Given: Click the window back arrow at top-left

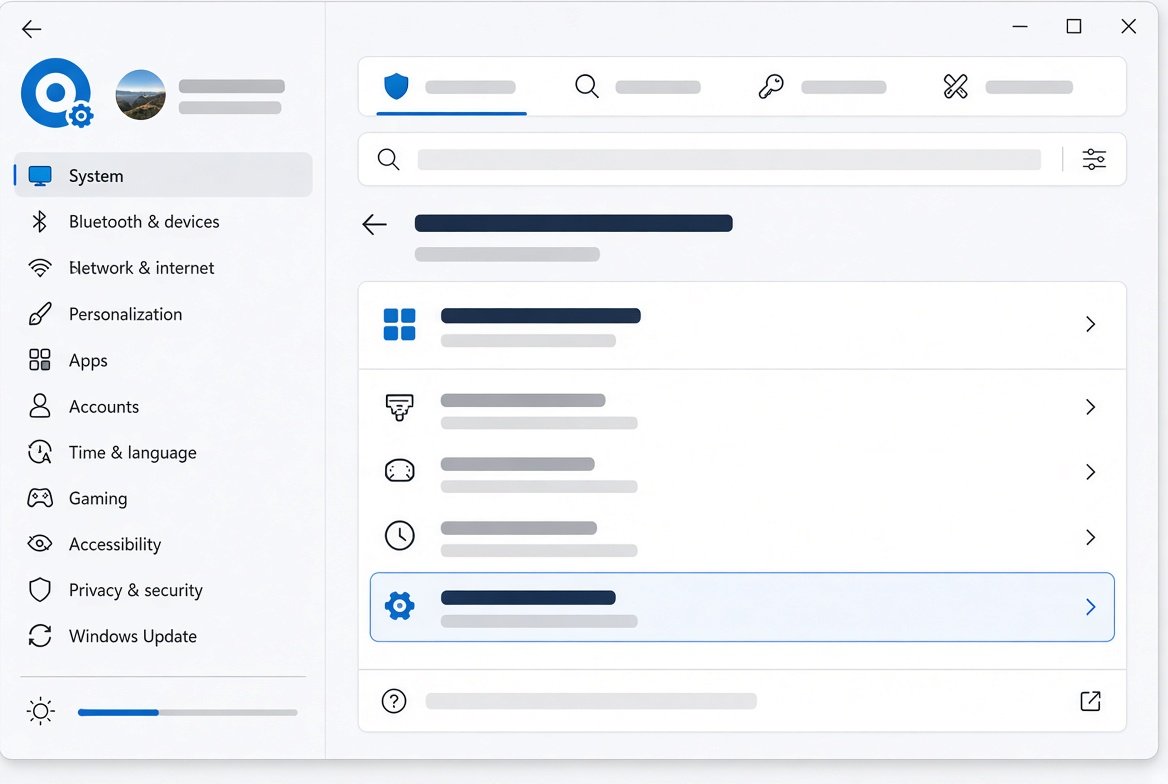Looking at the screenshot, I should 31,29.
